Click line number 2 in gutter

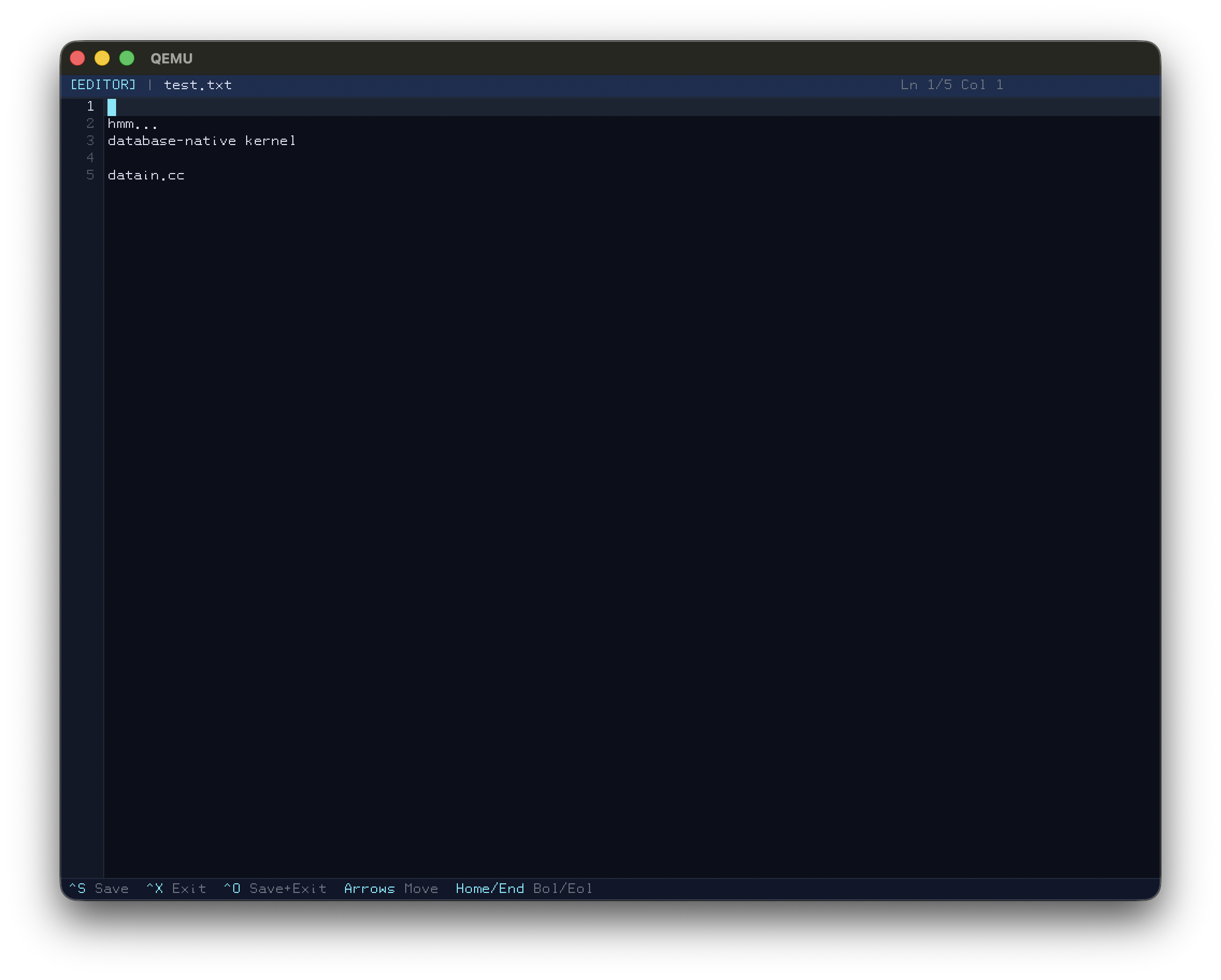point(90,124)
